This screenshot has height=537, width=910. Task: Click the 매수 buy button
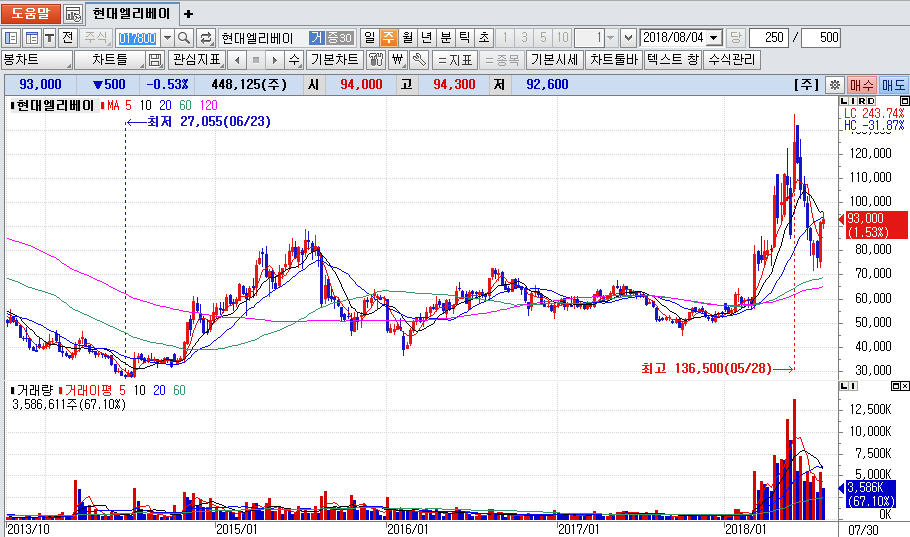tap(861, 85)
